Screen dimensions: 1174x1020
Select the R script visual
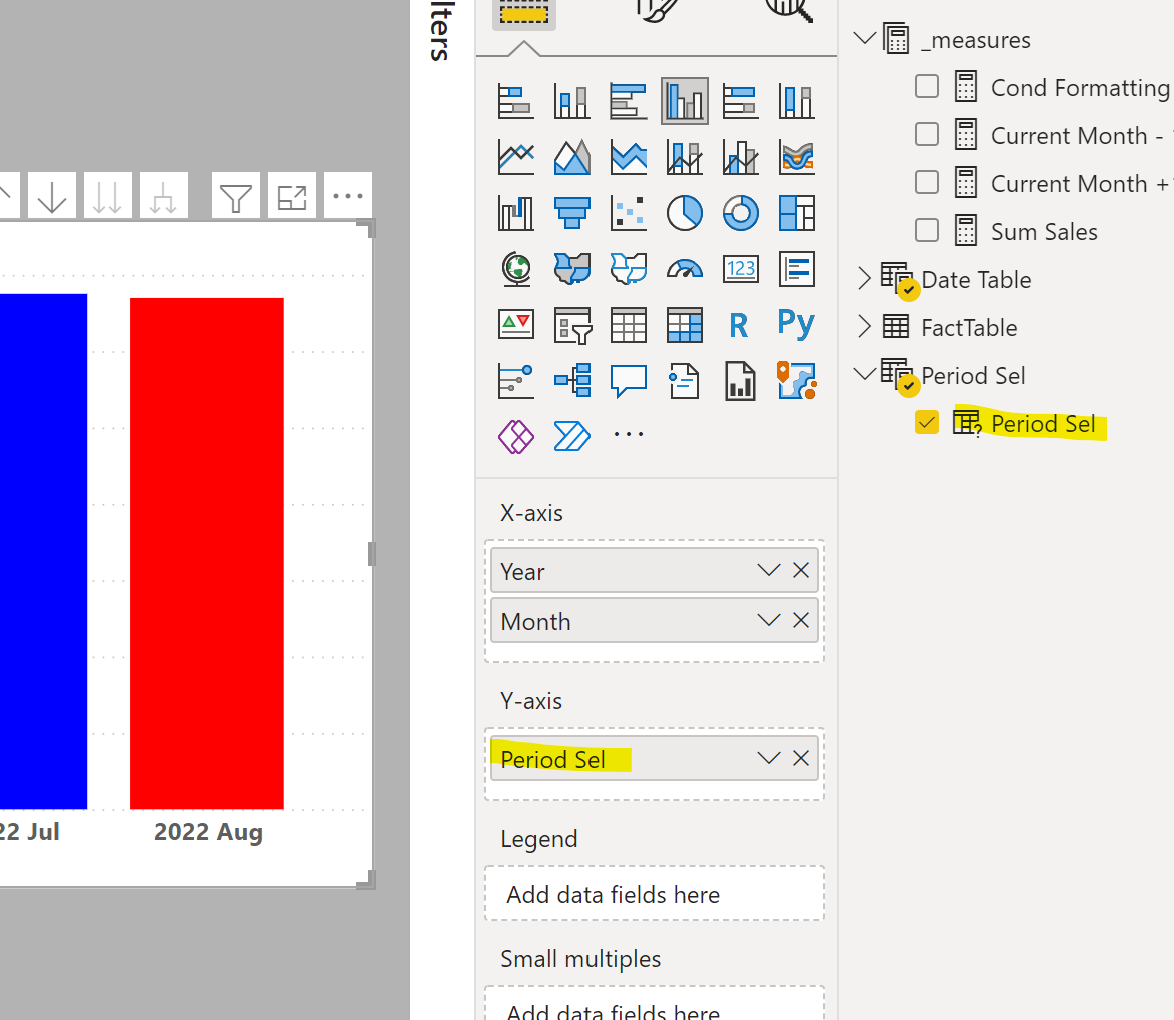click(740, 325)
